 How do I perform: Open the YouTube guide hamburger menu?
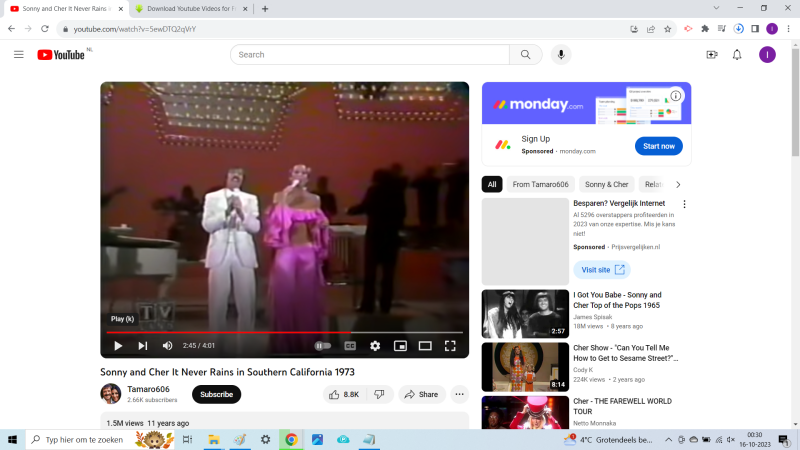pos(18,55)
